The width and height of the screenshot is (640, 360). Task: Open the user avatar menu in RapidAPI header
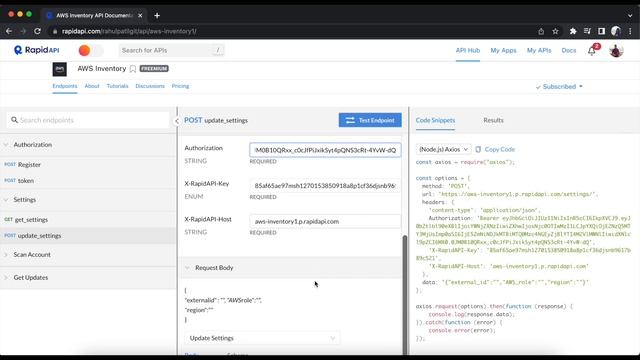pyautogui.click(x=616, y=51)
